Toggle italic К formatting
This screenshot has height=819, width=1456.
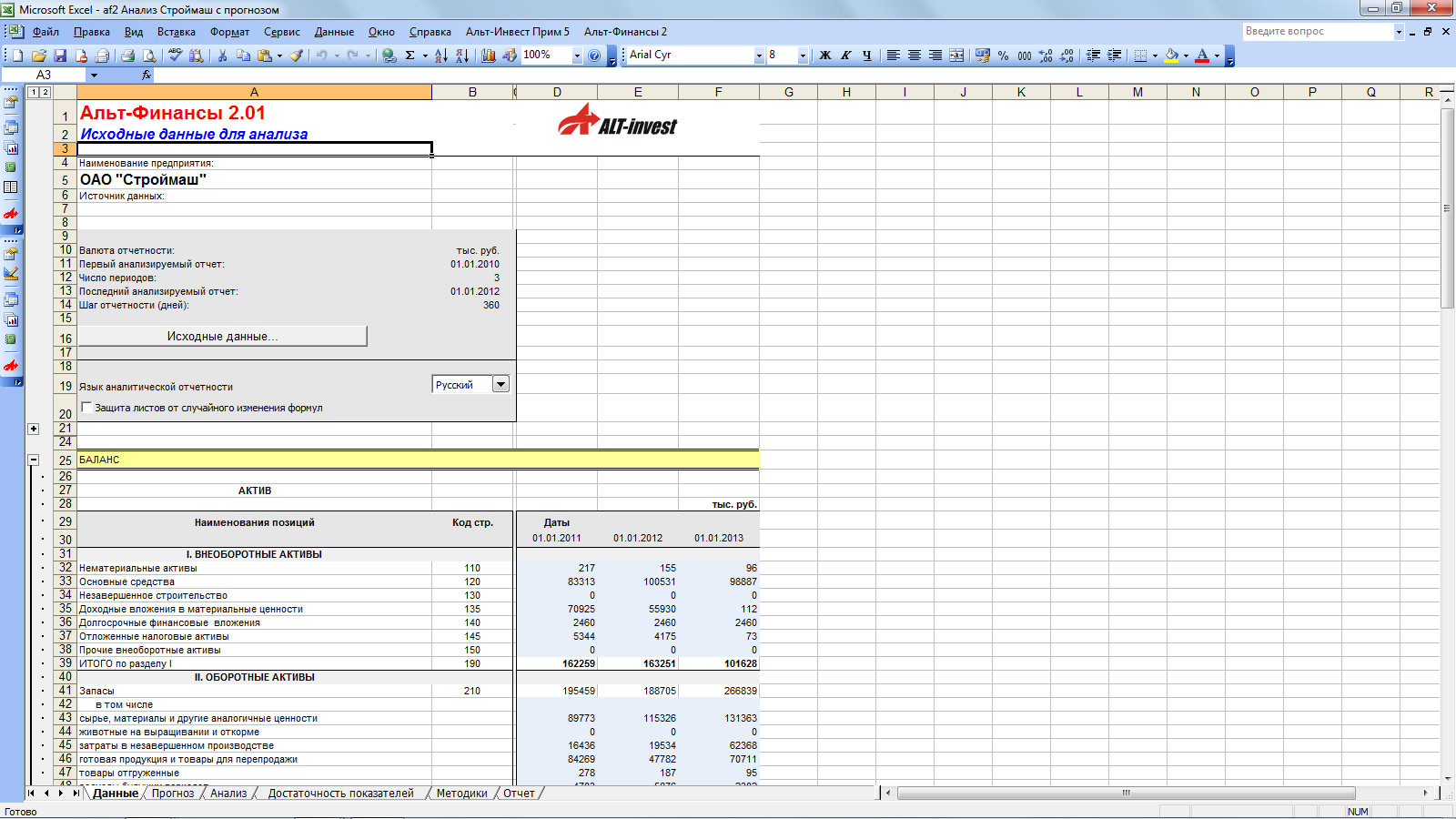click(x=846, y=56)
